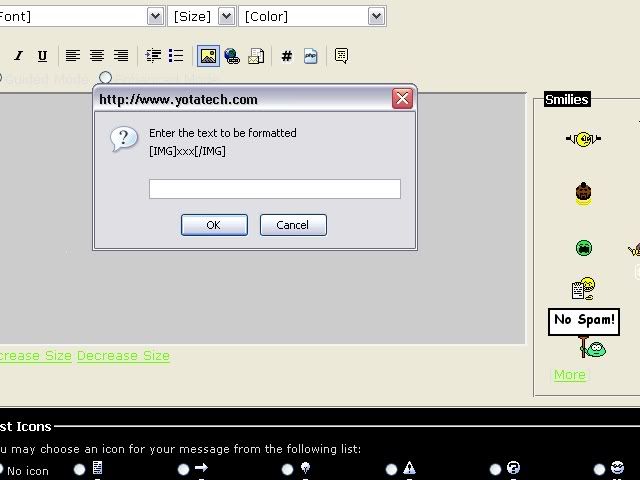Toggle underline formatting
The width and height of the screenshot is (640, 480).
point(42,56)
